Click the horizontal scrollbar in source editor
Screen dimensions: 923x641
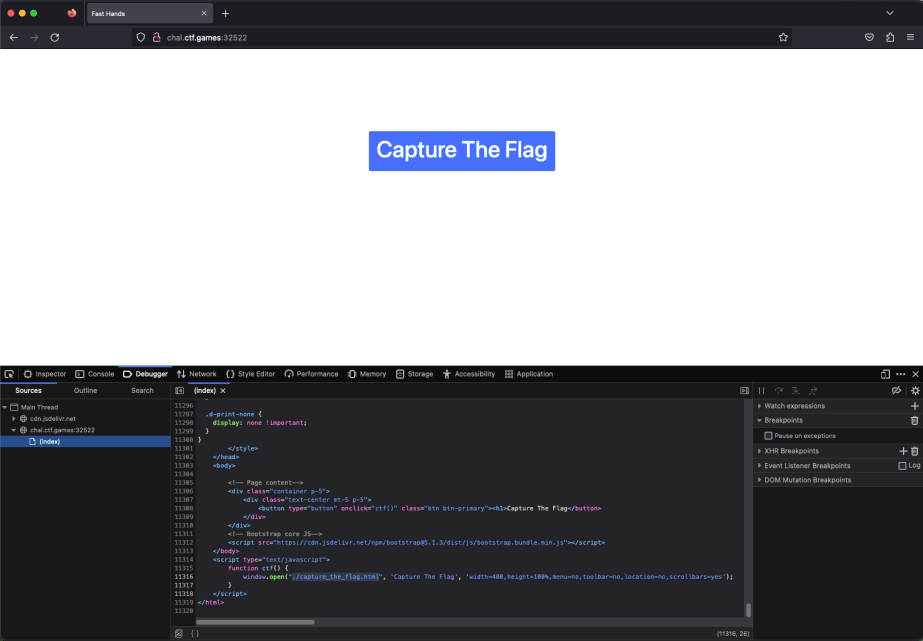[255, 622]
